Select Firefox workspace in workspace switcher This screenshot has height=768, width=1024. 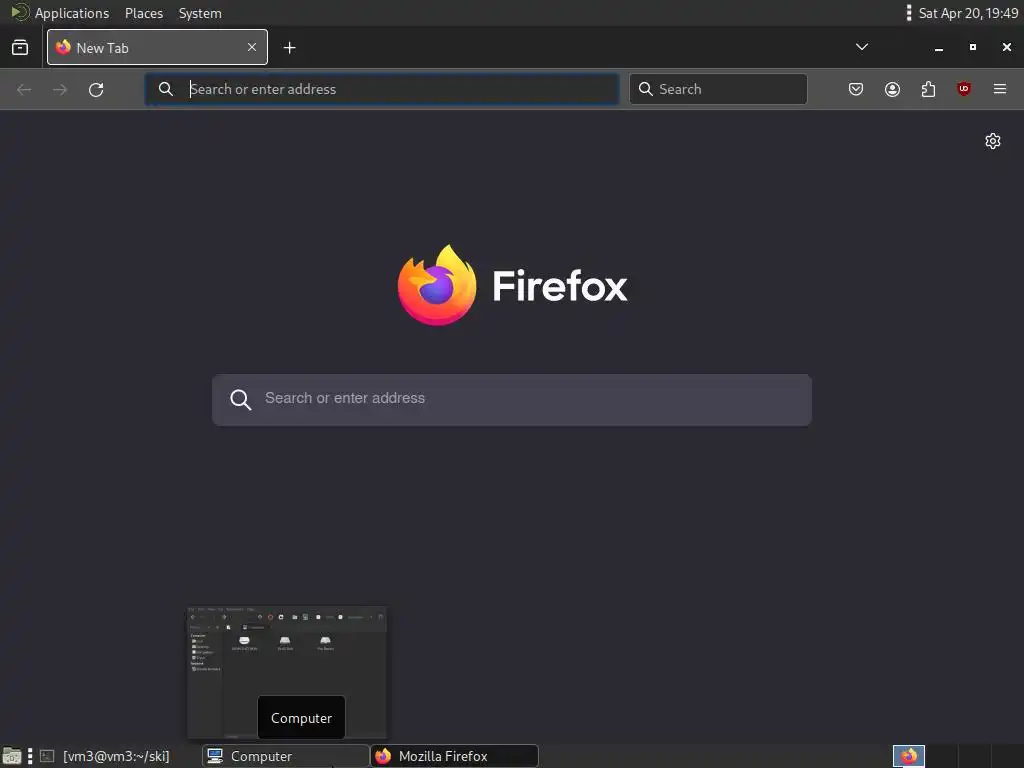(909, 756)
